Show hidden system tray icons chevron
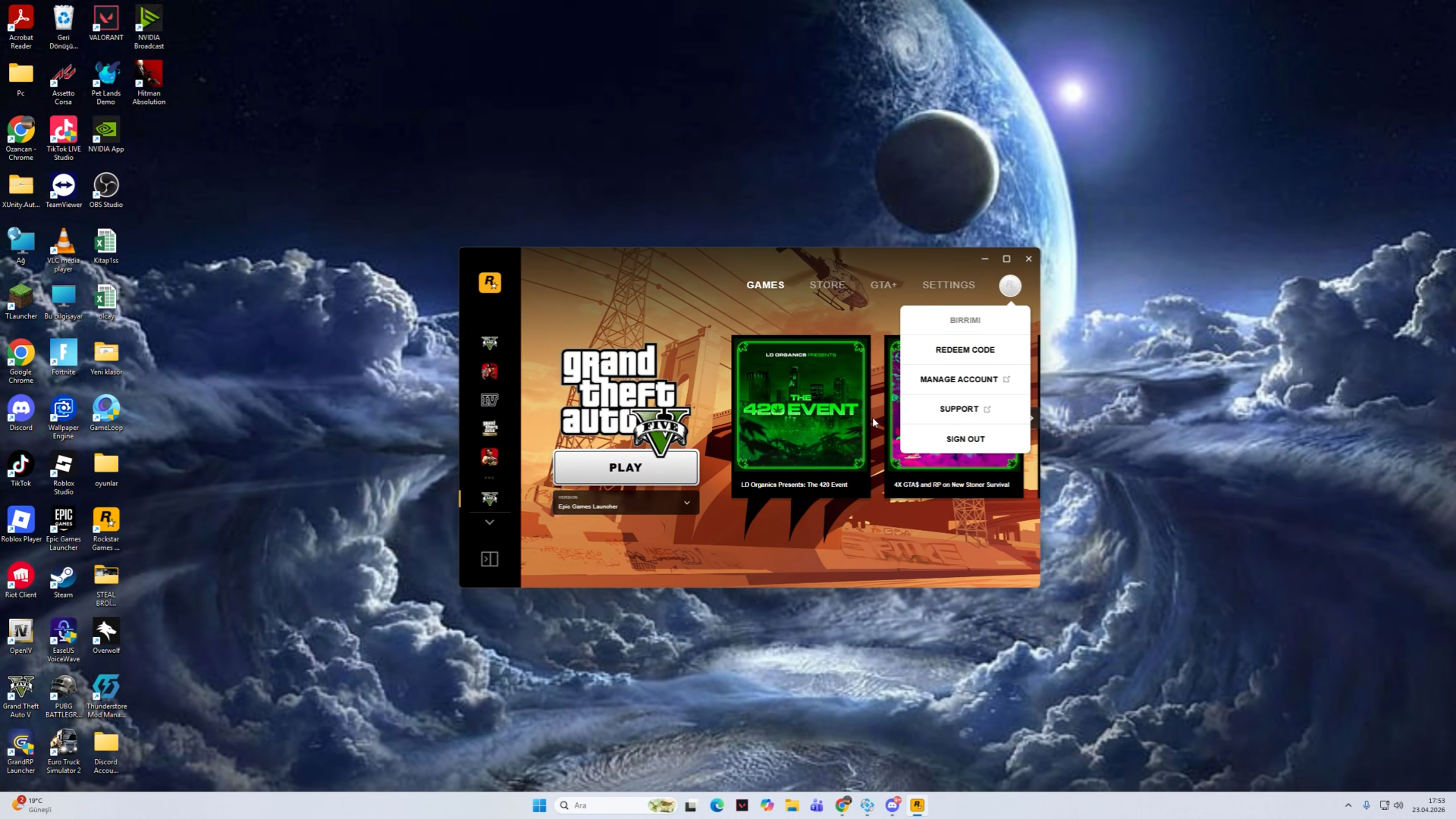Screen dimensions: 1456x819 1348,805
